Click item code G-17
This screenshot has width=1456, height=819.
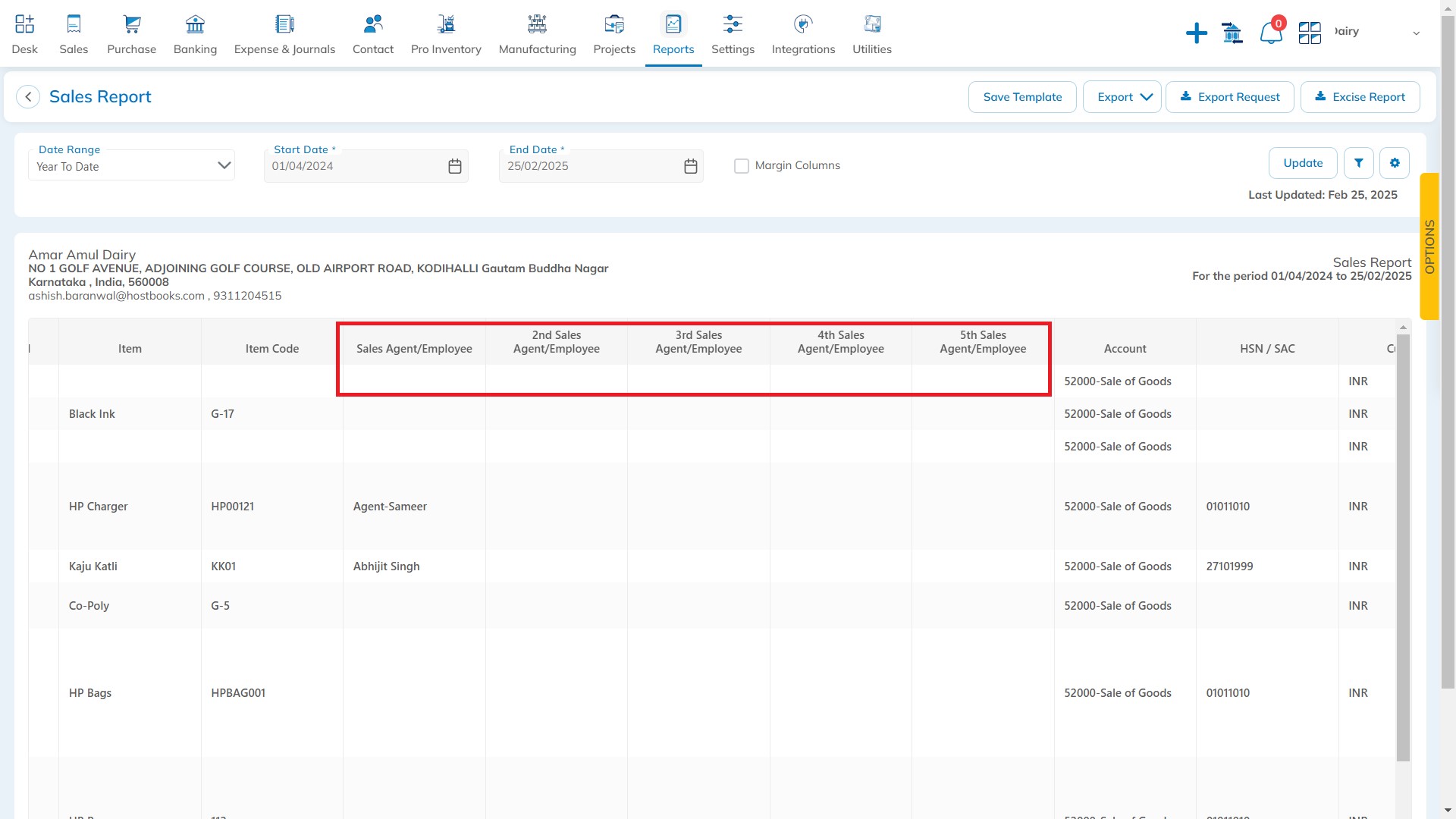coord(222,414)
